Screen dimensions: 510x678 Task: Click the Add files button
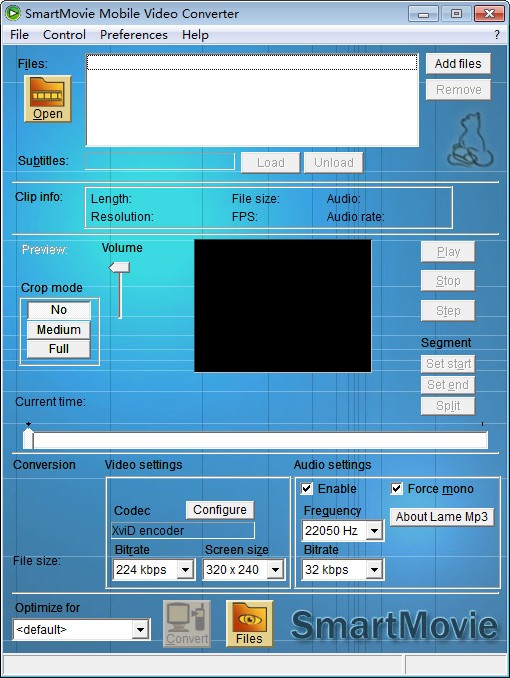point(458,64)
